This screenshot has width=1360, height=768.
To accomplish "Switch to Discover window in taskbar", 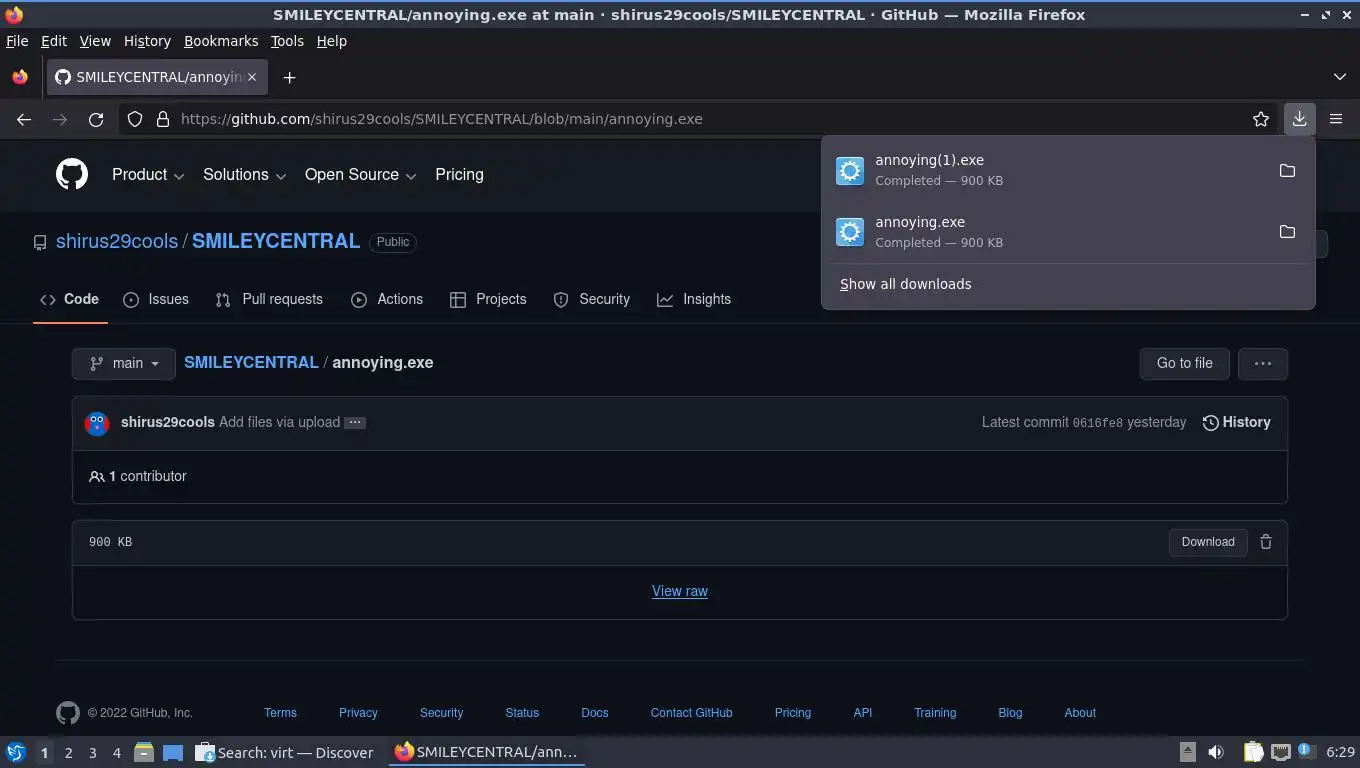I will coord(285,752).
